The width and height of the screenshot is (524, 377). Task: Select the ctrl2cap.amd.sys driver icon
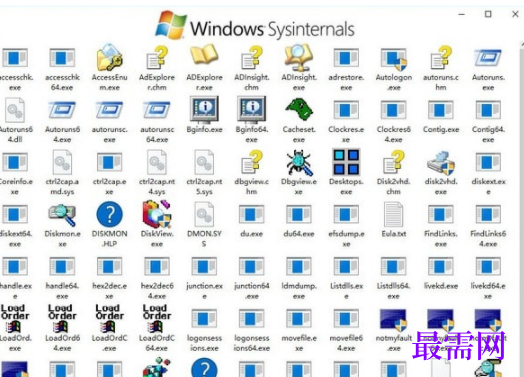62,162
